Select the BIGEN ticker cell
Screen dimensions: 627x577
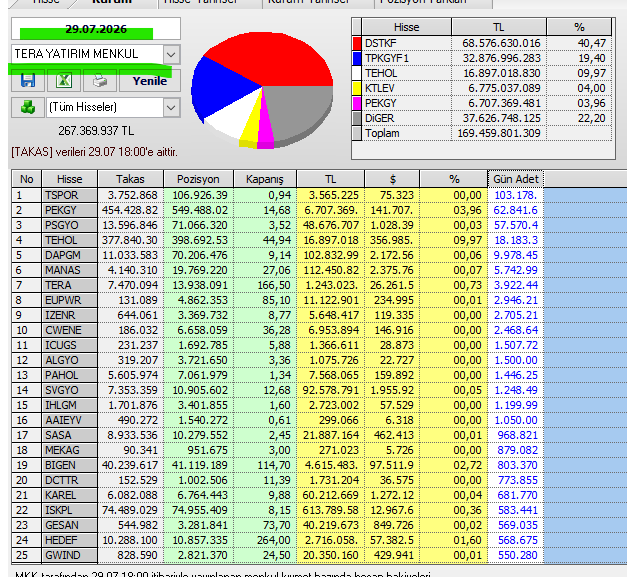click(x=70, y=465)
